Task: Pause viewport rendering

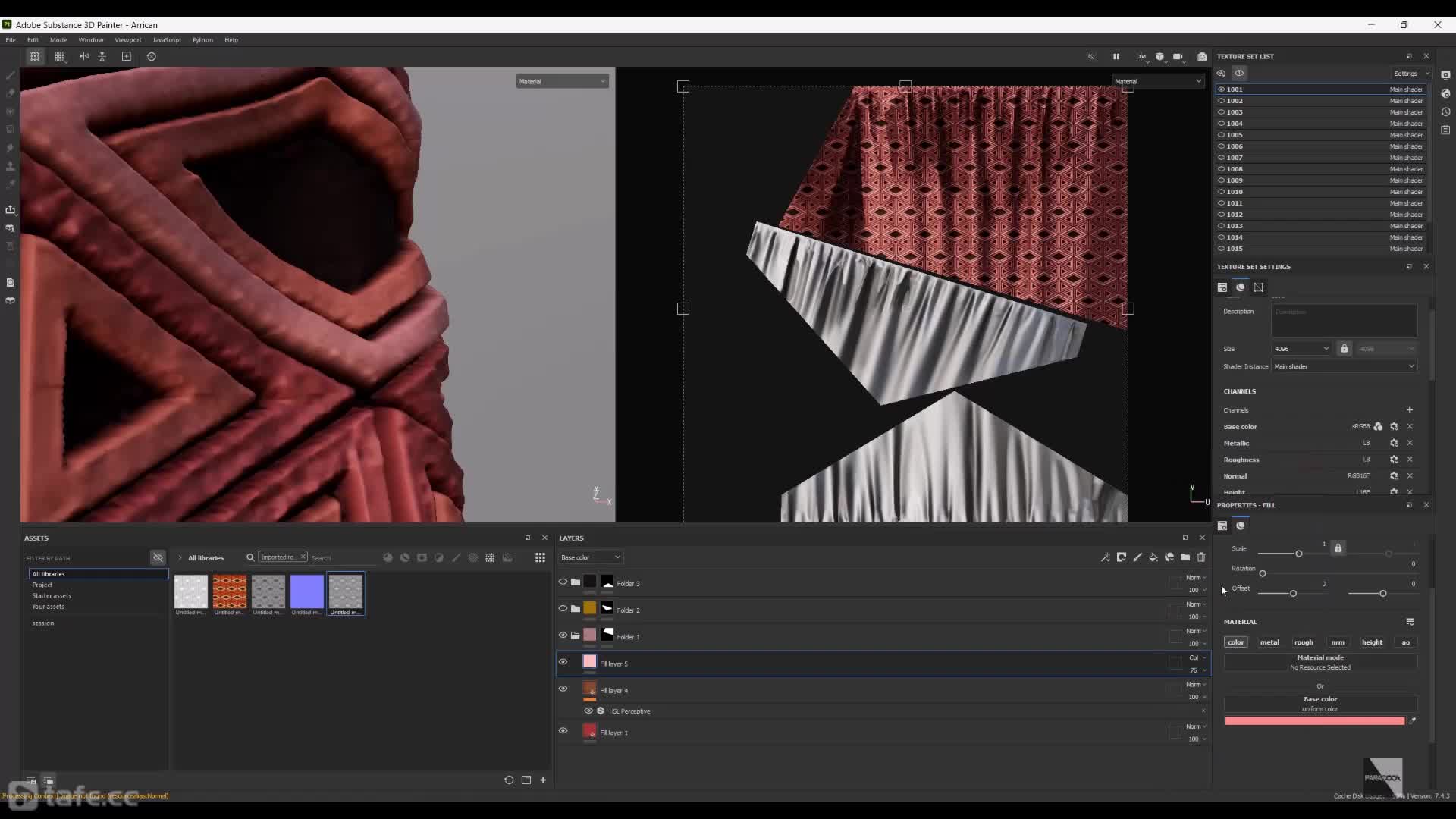Action: coord(1116,56)
